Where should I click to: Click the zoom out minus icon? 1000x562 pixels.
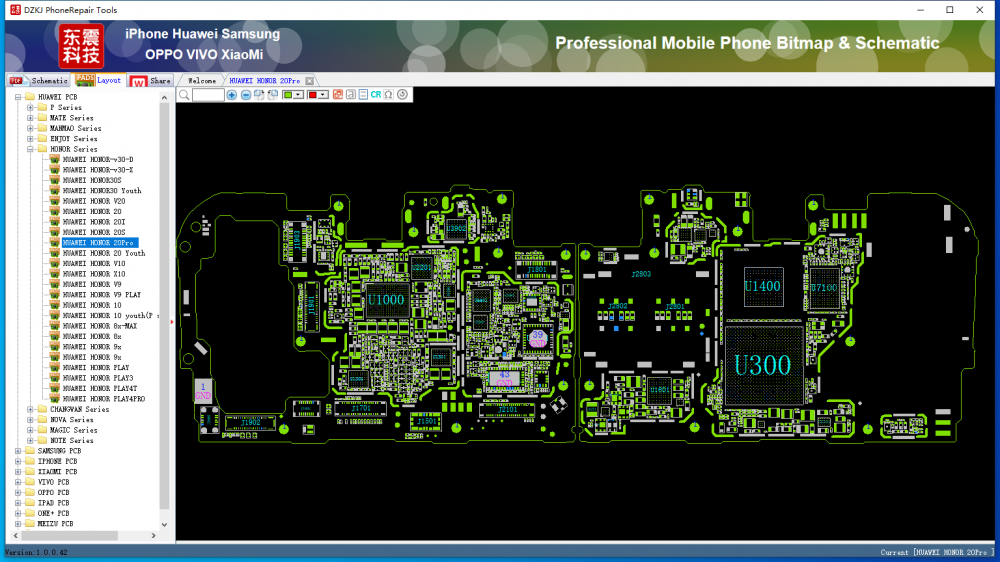(x=246, y=95)
